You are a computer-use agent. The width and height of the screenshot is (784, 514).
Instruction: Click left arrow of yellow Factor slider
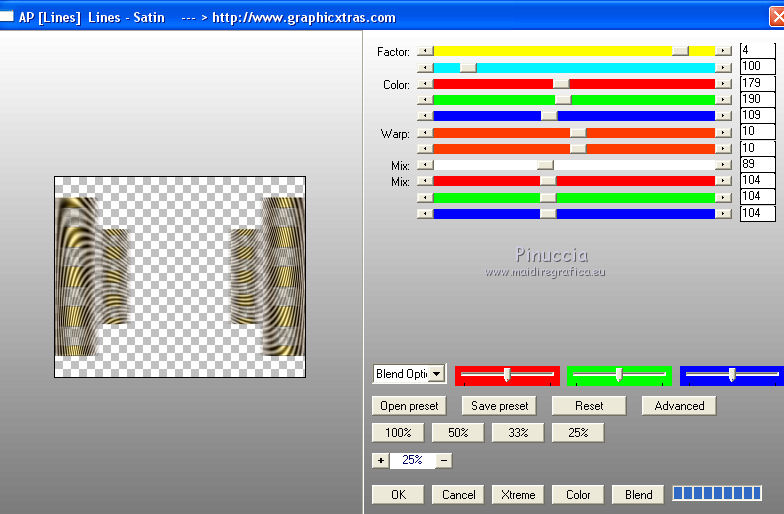(425, 51)
